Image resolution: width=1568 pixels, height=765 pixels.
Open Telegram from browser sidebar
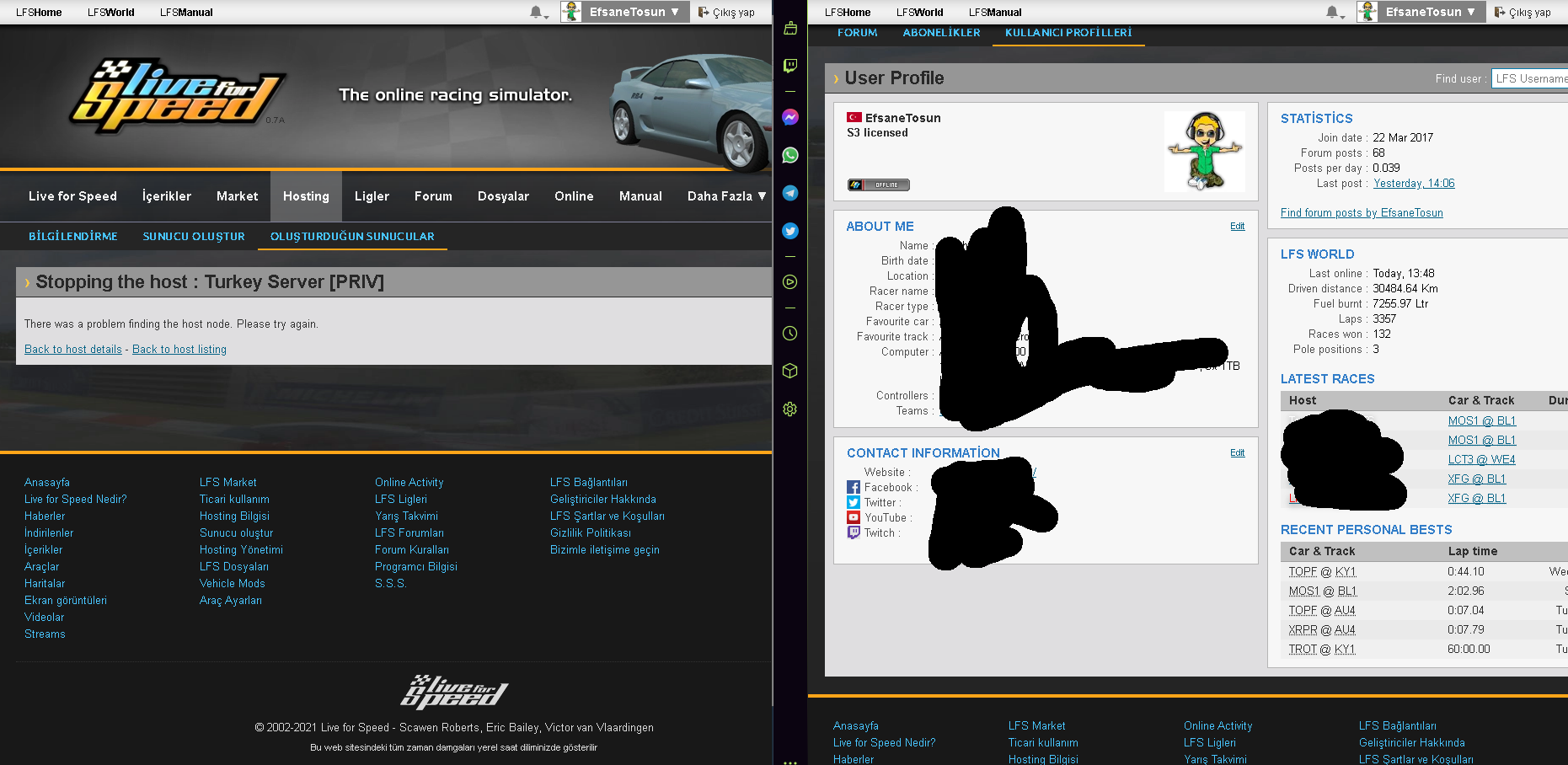(x=789, y=193)
